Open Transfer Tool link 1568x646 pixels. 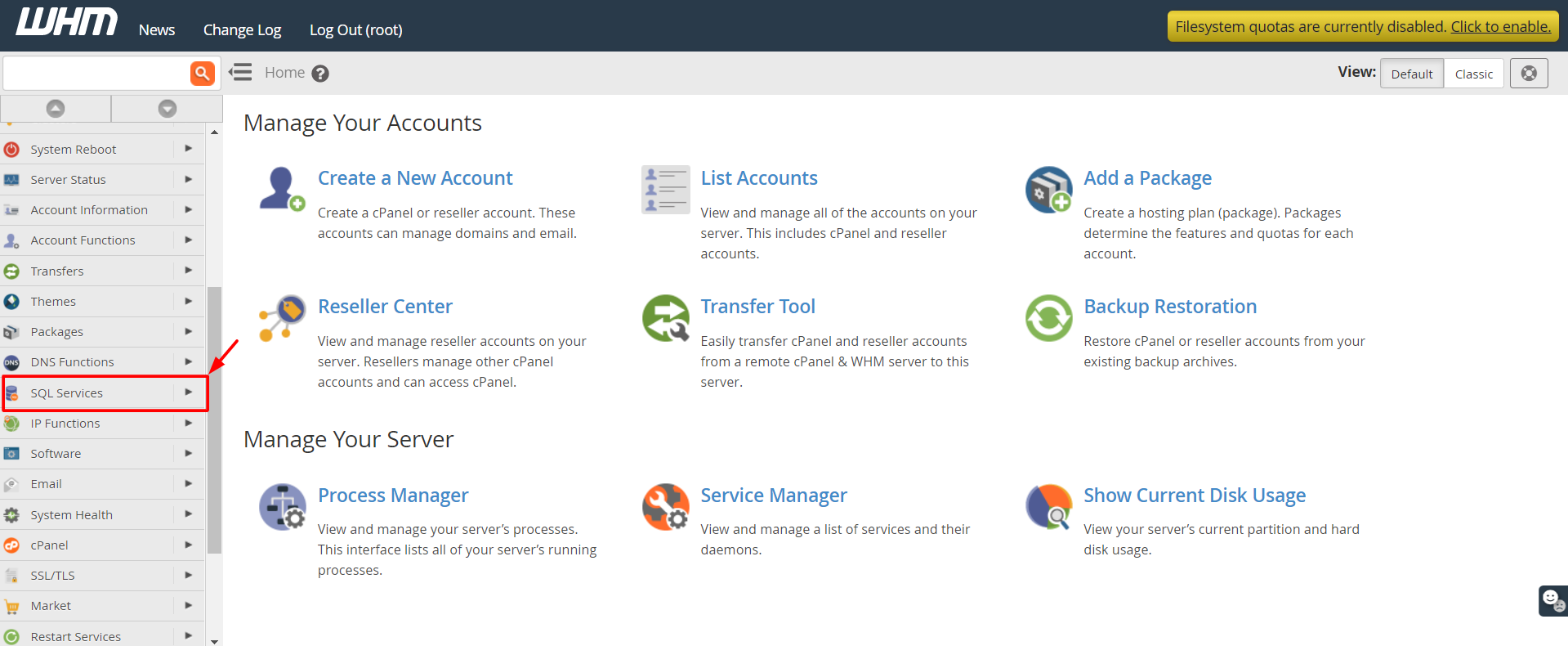pos(757,307)
